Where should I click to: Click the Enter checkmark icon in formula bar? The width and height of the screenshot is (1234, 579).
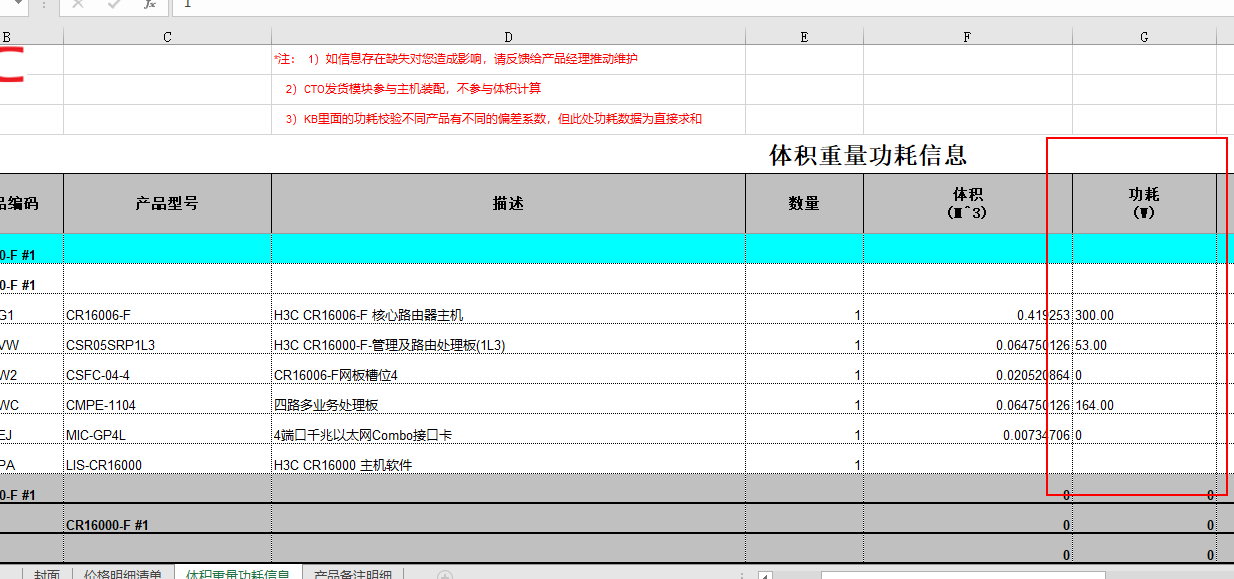pos(114,5)
